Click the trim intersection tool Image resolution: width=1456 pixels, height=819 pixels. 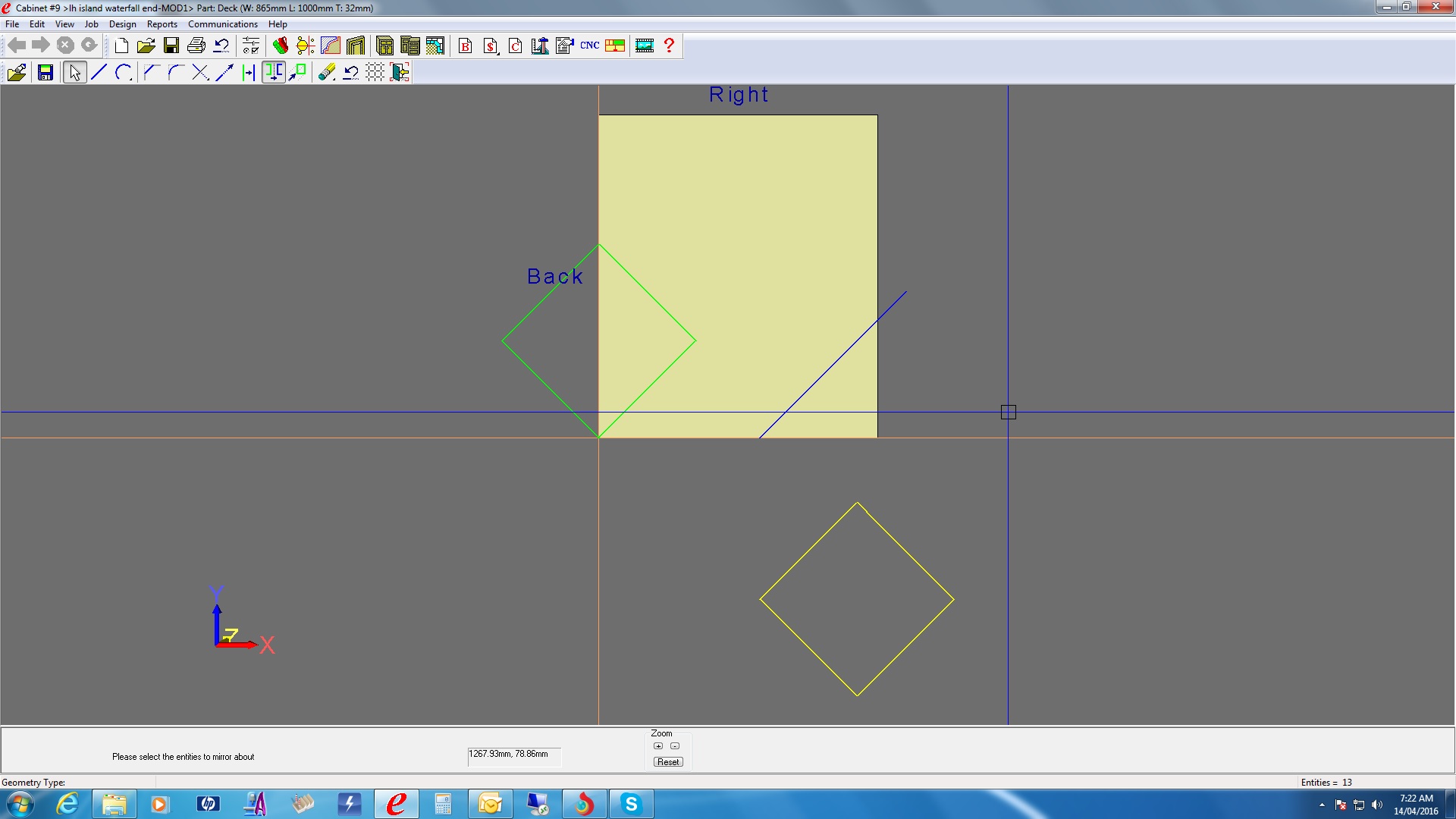[200, 72]
